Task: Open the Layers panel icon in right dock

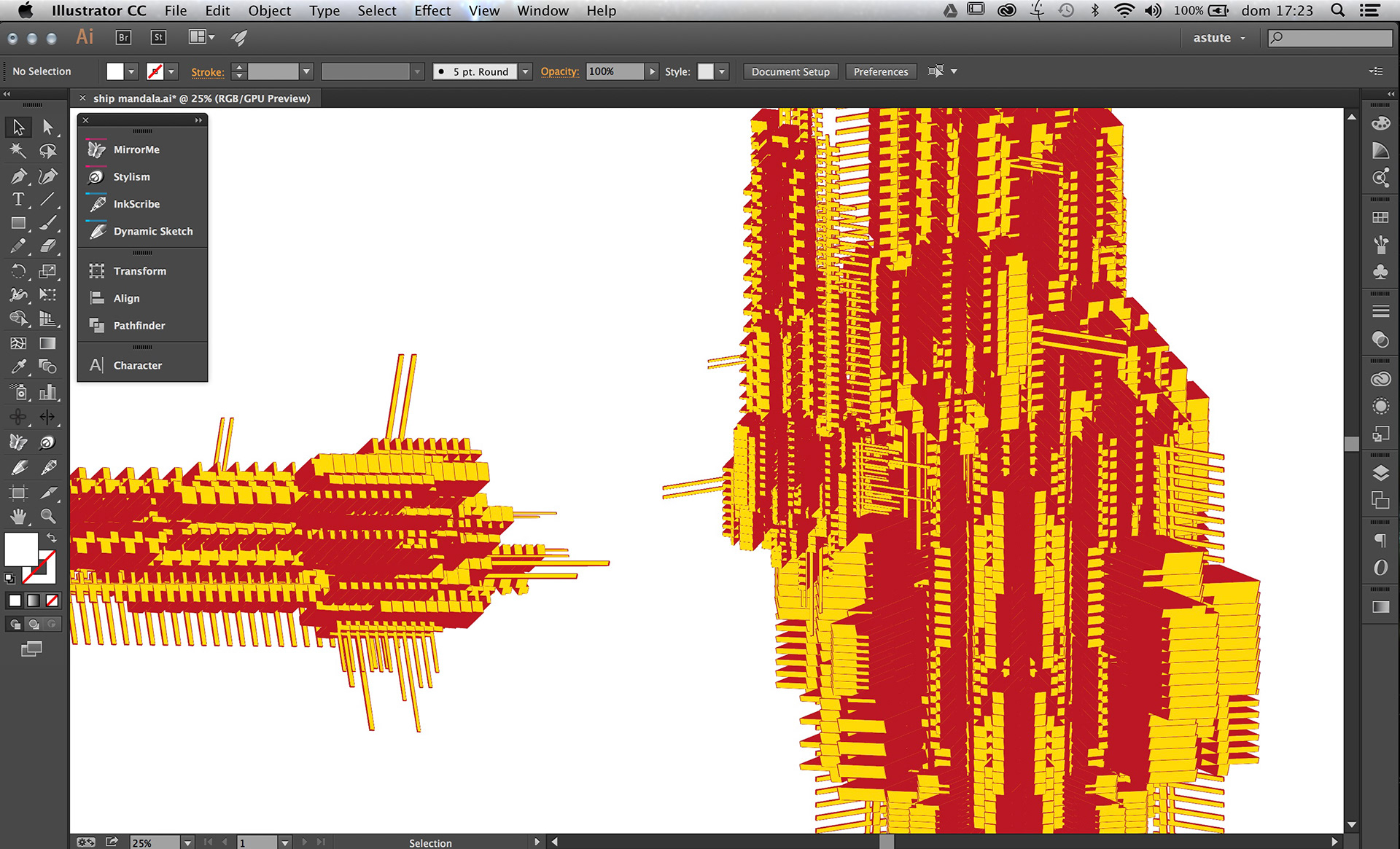Action: (1380, 473)
